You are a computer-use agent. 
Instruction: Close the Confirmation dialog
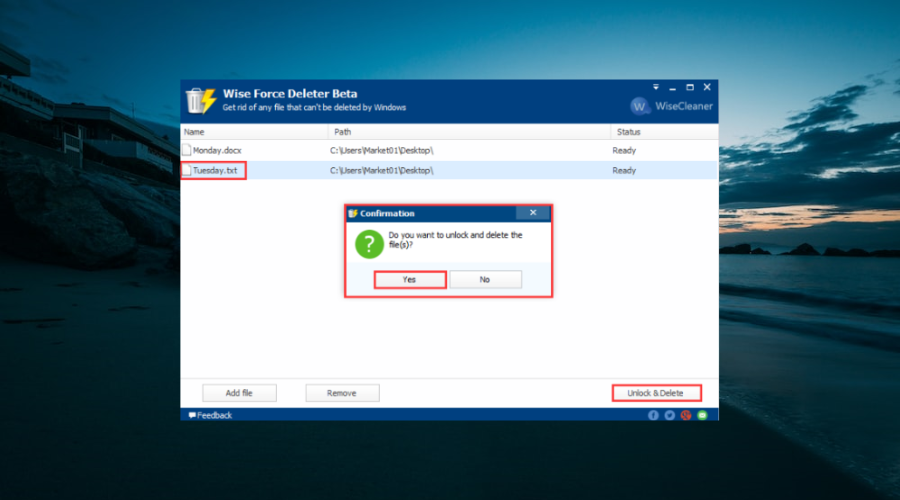click(533, 212)
